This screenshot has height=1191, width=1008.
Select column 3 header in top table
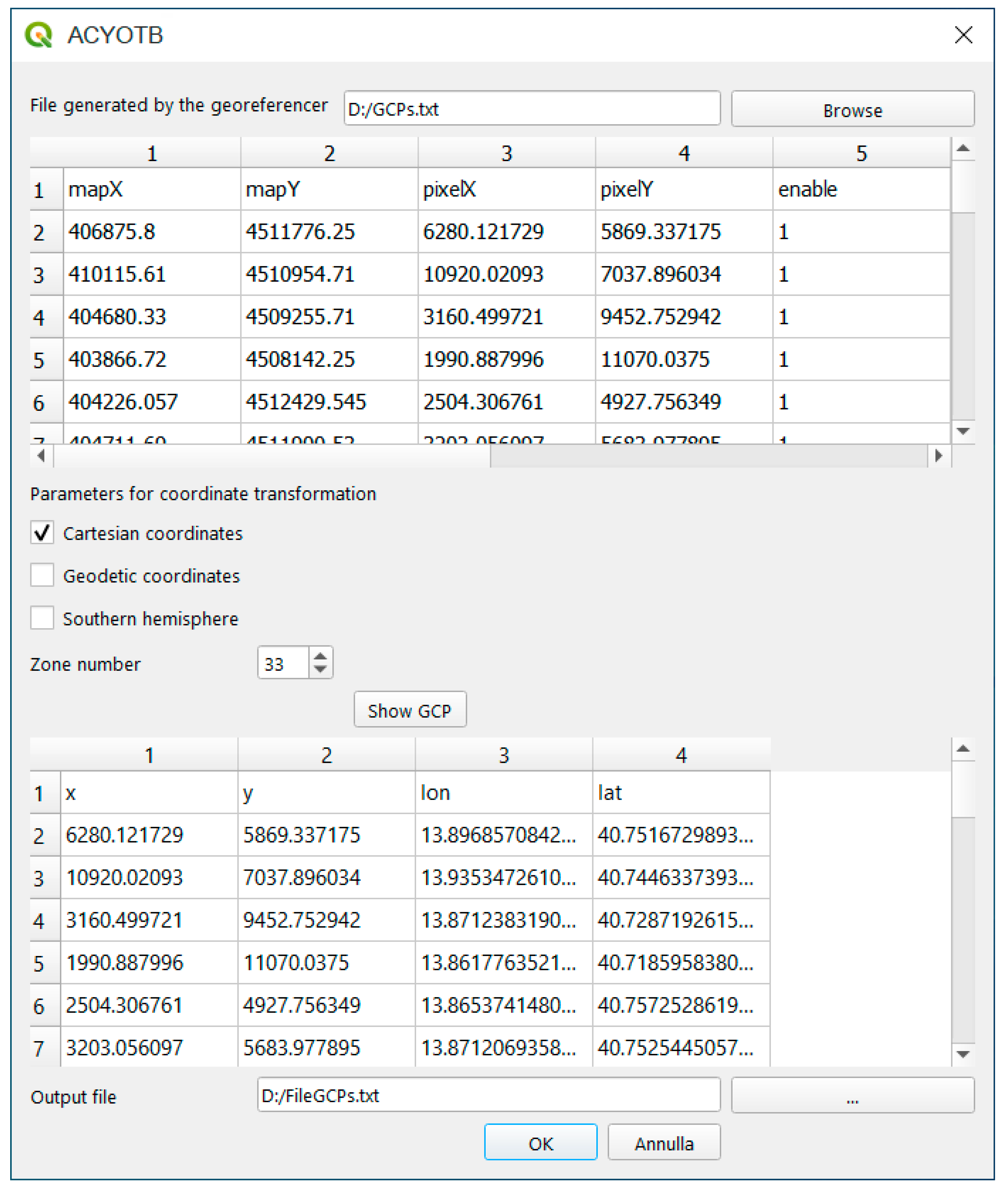[506, 153]
